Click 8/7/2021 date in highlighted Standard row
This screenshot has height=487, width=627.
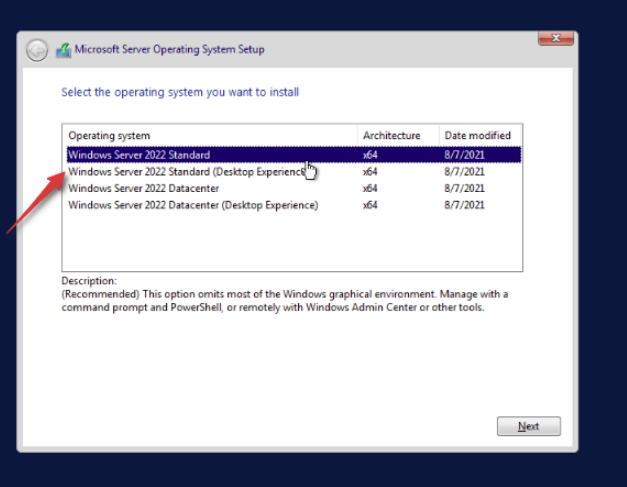[464, 155]
